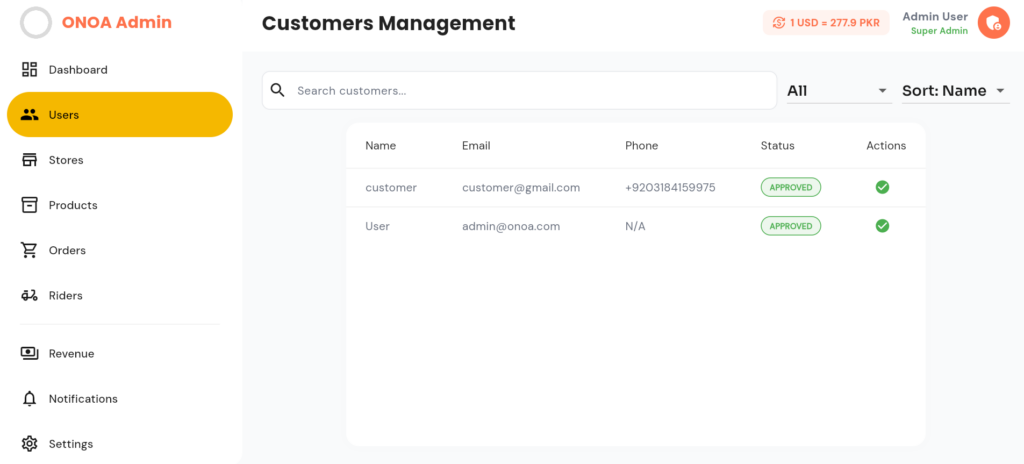
Task: Open the orange admin avatar icon
Action: click(x=993, y=23)
